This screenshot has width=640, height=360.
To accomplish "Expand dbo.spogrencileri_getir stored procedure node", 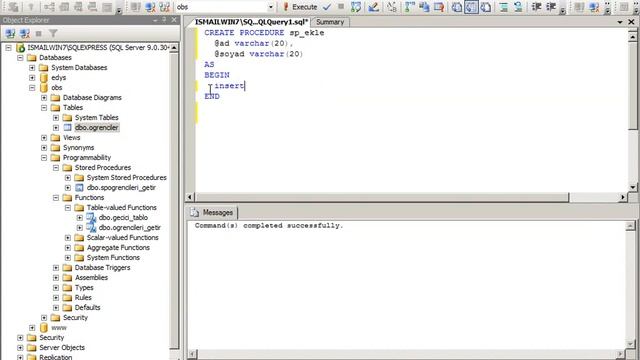I will (68, 188).
